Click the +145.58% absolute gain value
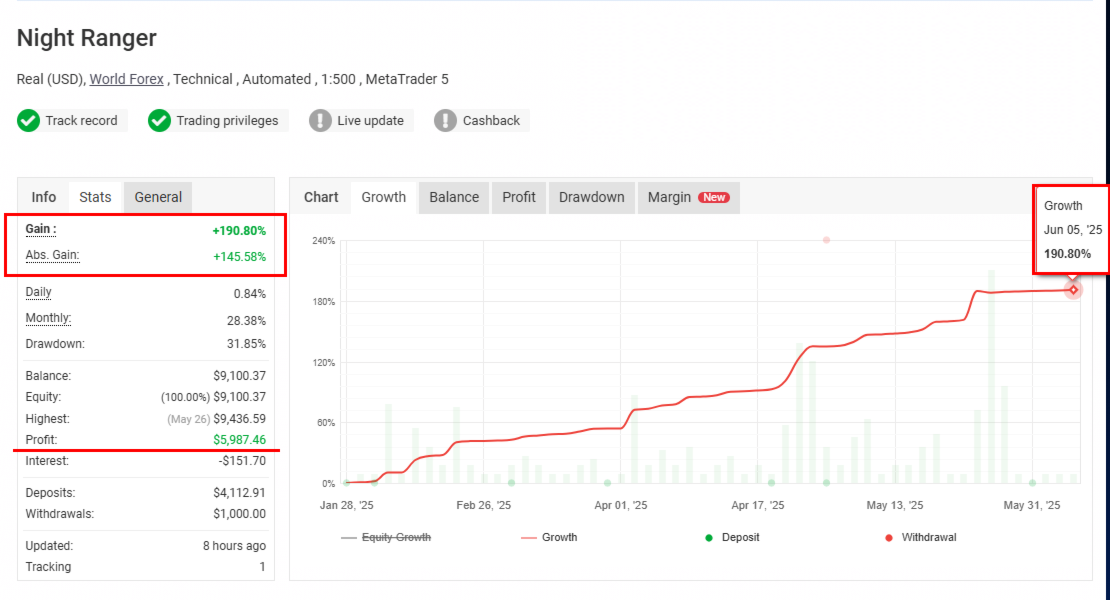Screen dimensions: 1110x600 pyautogui.click(x=239, y=257)
